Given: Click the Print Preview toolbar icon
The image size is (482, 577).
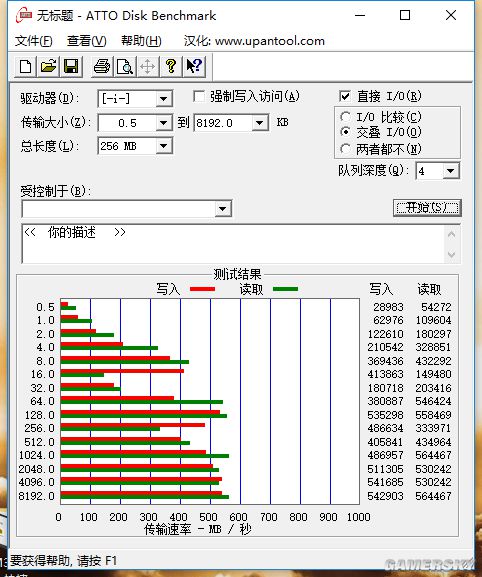Looking at the screenshot, I should tap(125, 67).
